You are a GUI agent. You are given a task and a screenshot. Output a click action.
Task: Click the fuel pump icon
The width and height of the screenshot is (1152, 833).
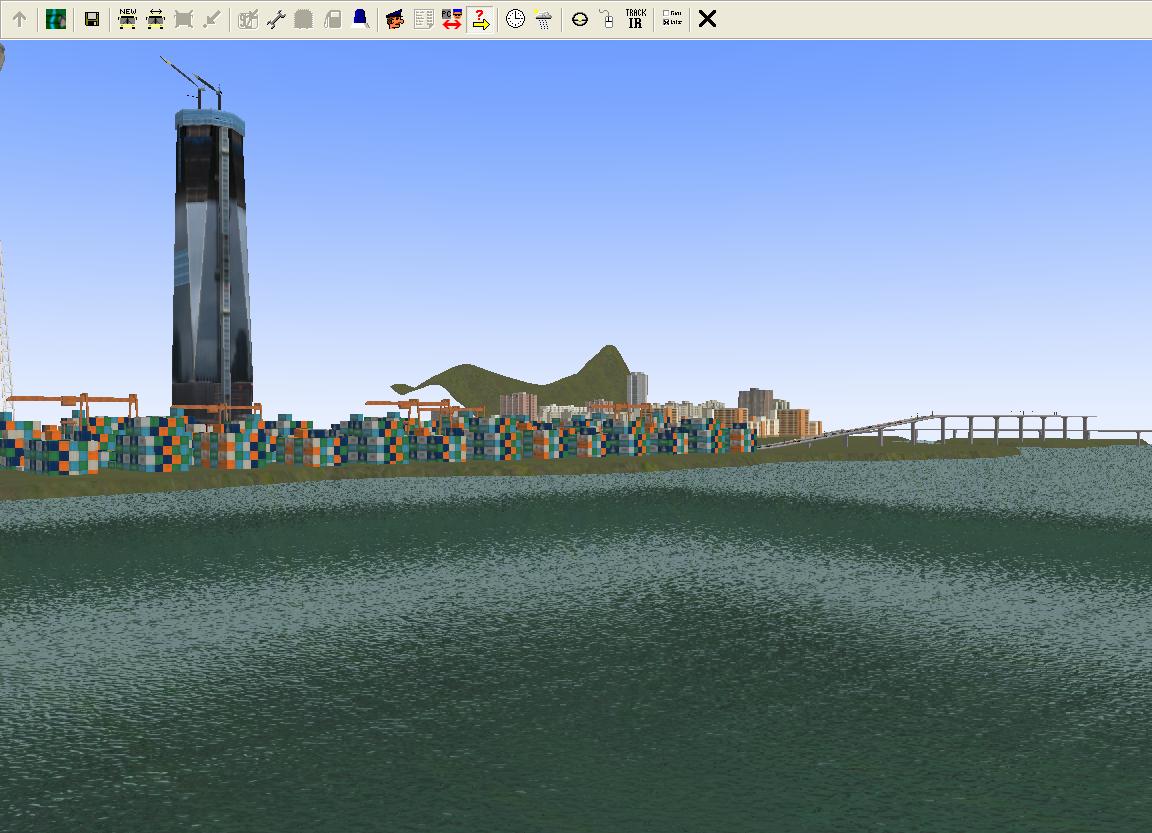click(x=332, y=19)
